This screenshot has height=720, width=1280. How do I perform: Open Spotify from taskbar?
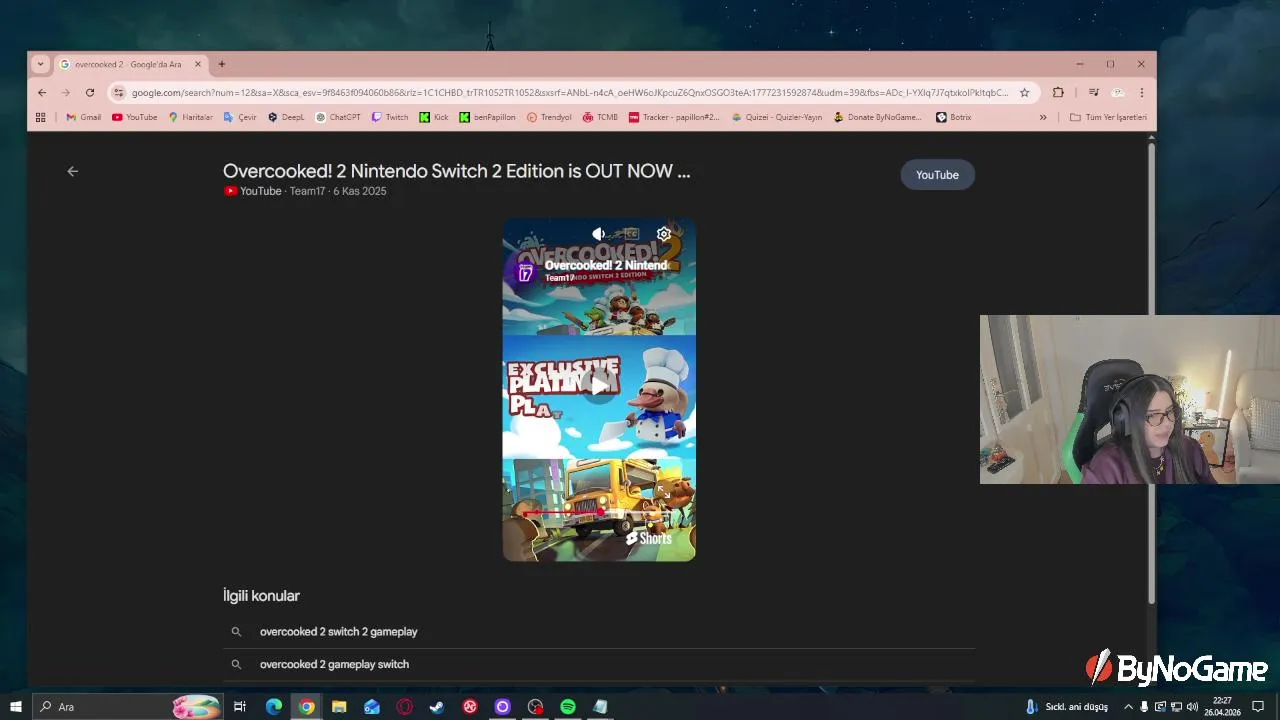pyautogui.click(x=568, y=707)
